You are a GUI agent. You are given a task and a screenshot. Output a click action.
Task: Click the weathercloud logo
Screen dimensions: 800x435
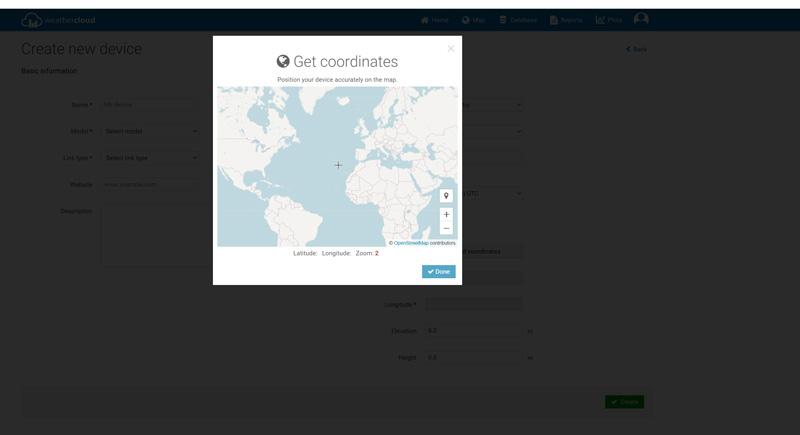58,20
